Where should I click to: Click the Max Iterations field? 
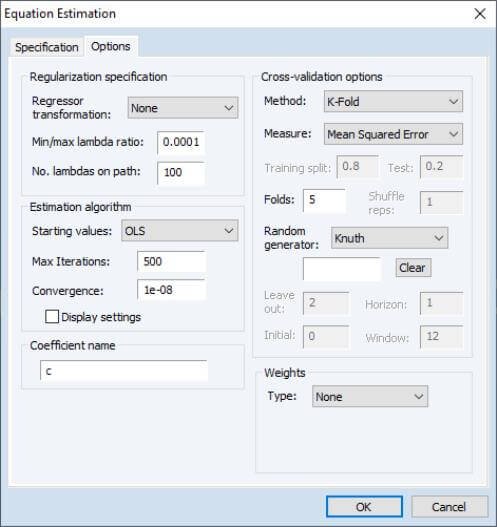pyautogui.click(x=172, y=261)
